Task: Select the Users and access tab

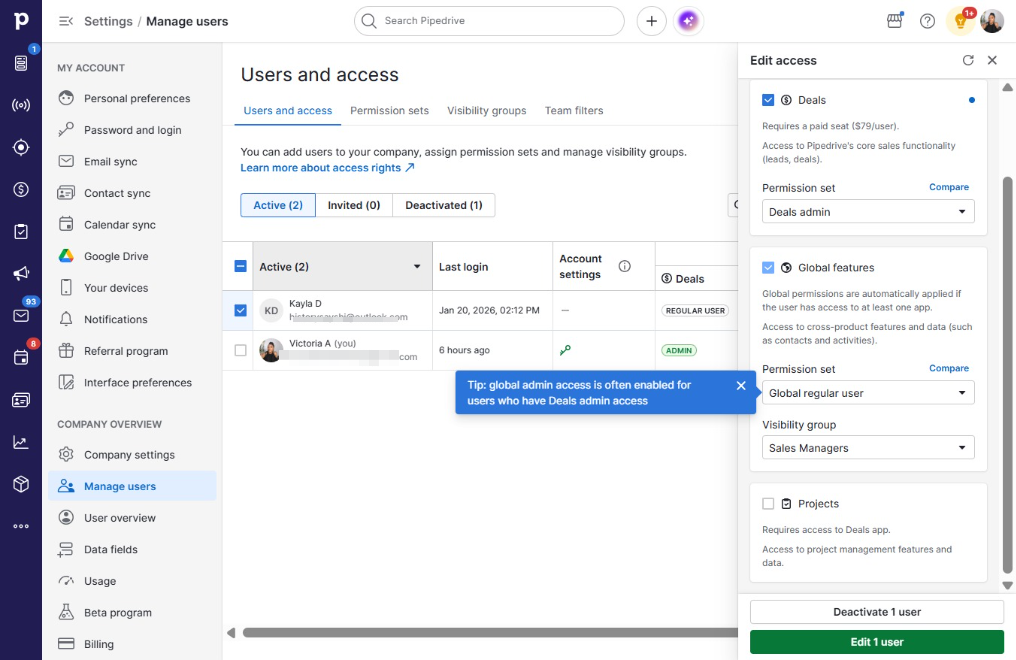Action: tap(288, 111)
